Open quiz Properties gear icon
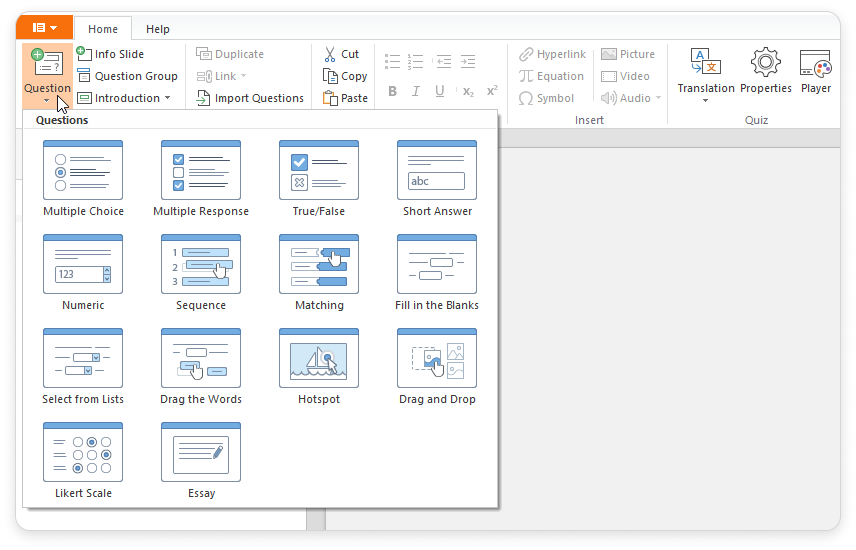This screenshot has height=550, width=856. pos(766,71)
